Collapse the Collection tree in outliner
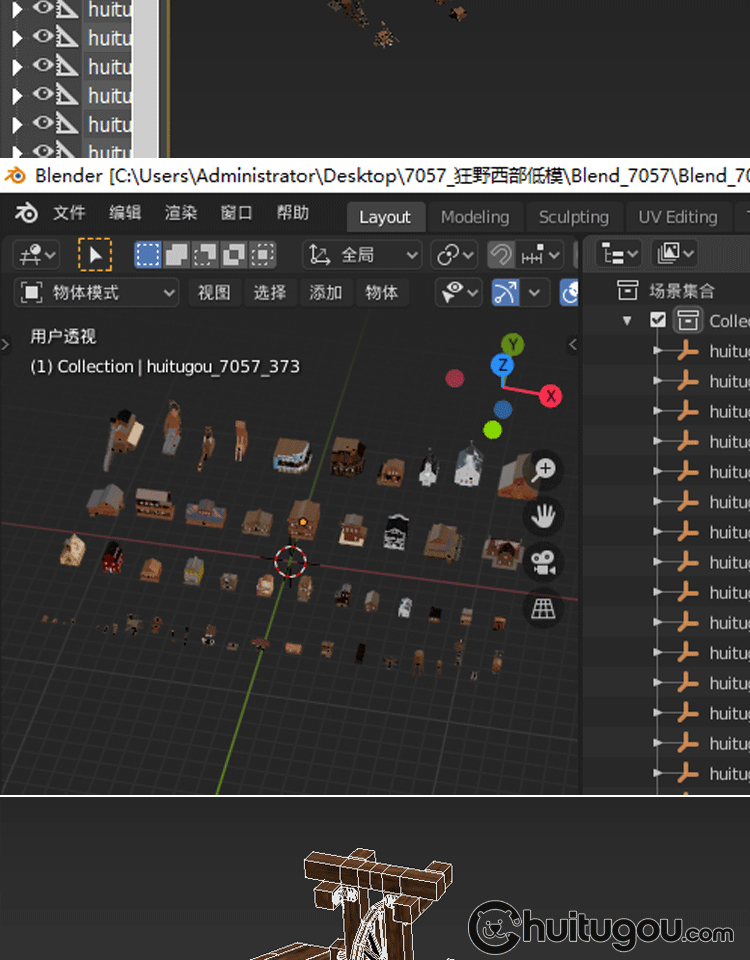 (627, 321)
